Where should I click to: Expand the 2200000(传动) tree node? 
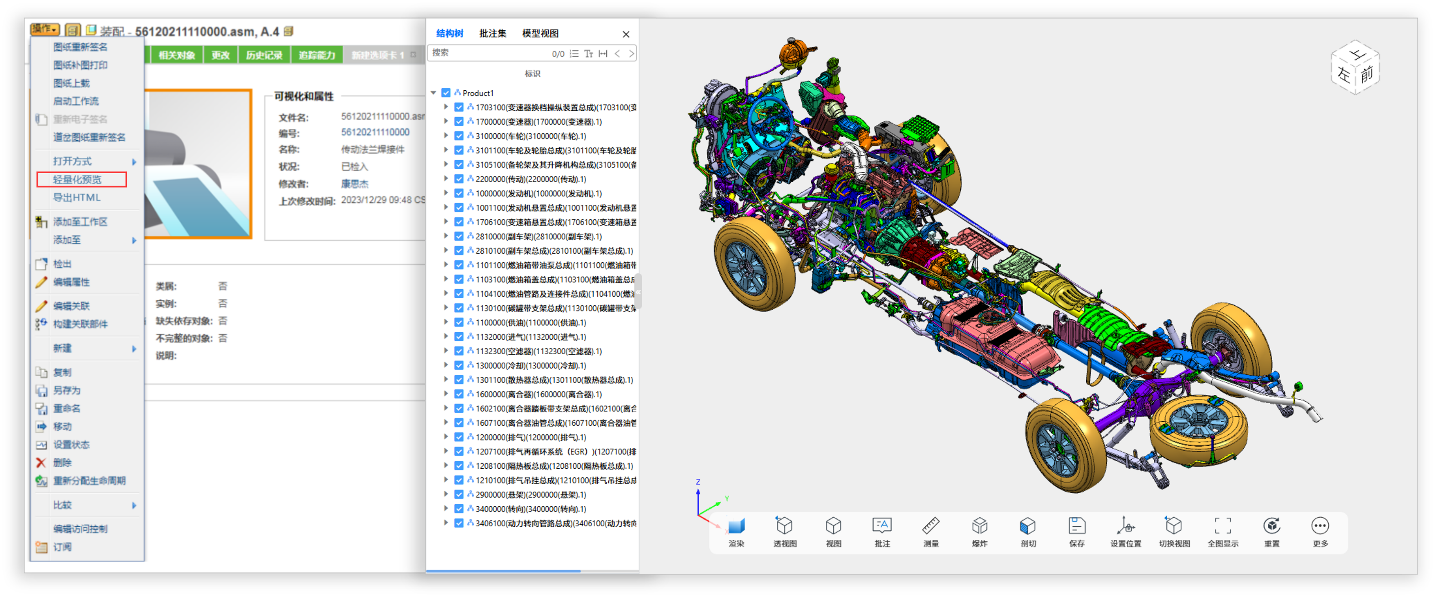pyautogui.click(x=446, y=179)
